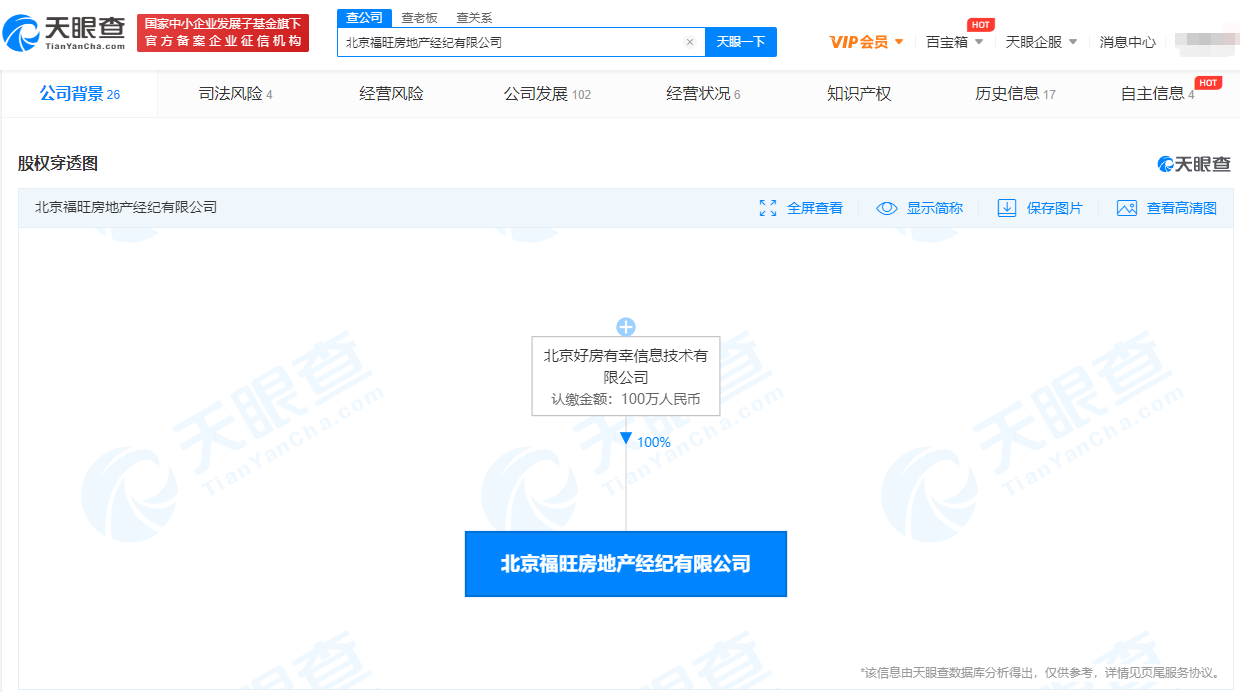Select the 北京好房有幸信息技术有限公司 shareholder node
Screen dimensions: 1240x692
tap(626, 376)
